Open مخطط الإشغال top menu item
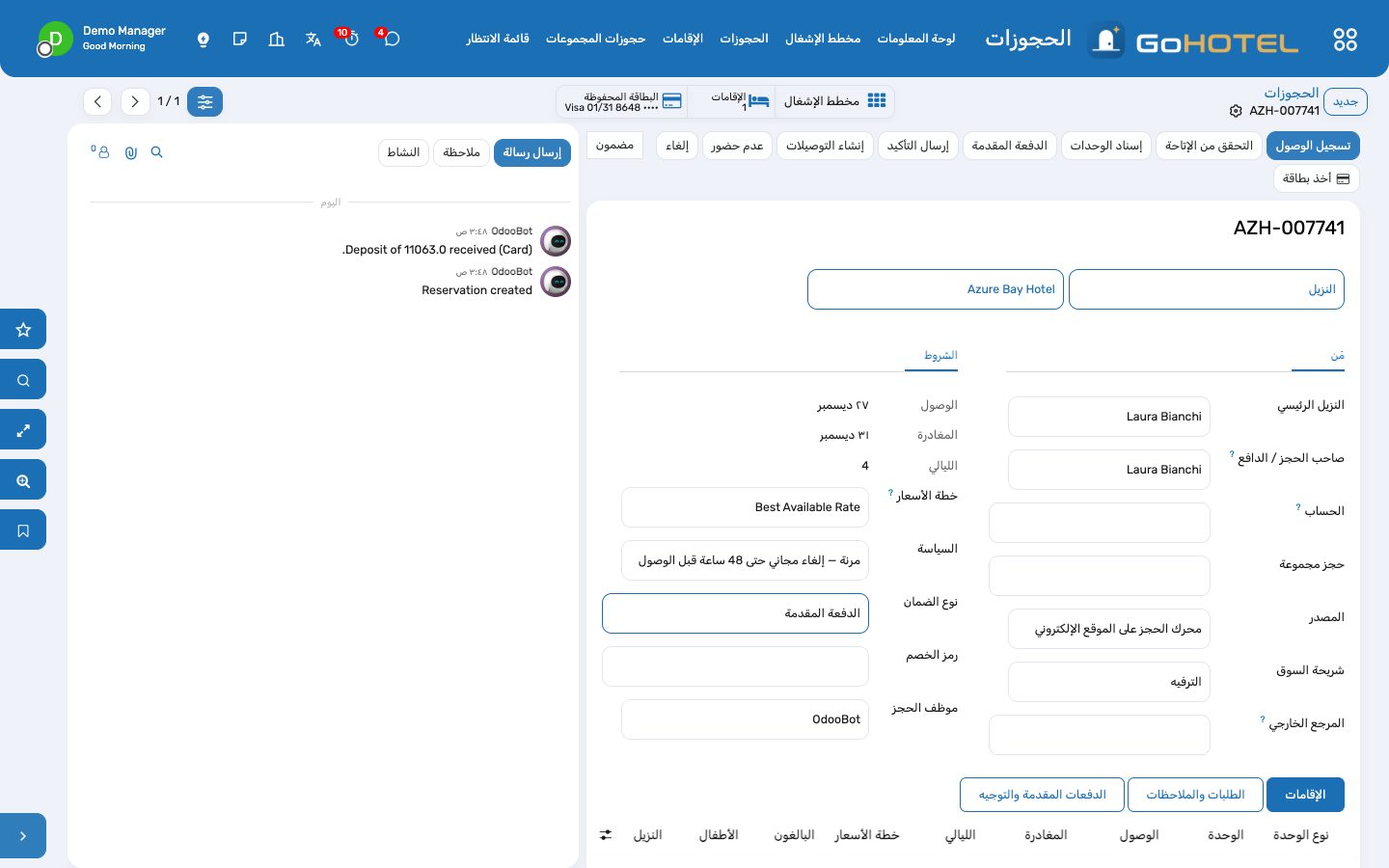This screenshot has width=1389, height=868. tap(823, 39)
